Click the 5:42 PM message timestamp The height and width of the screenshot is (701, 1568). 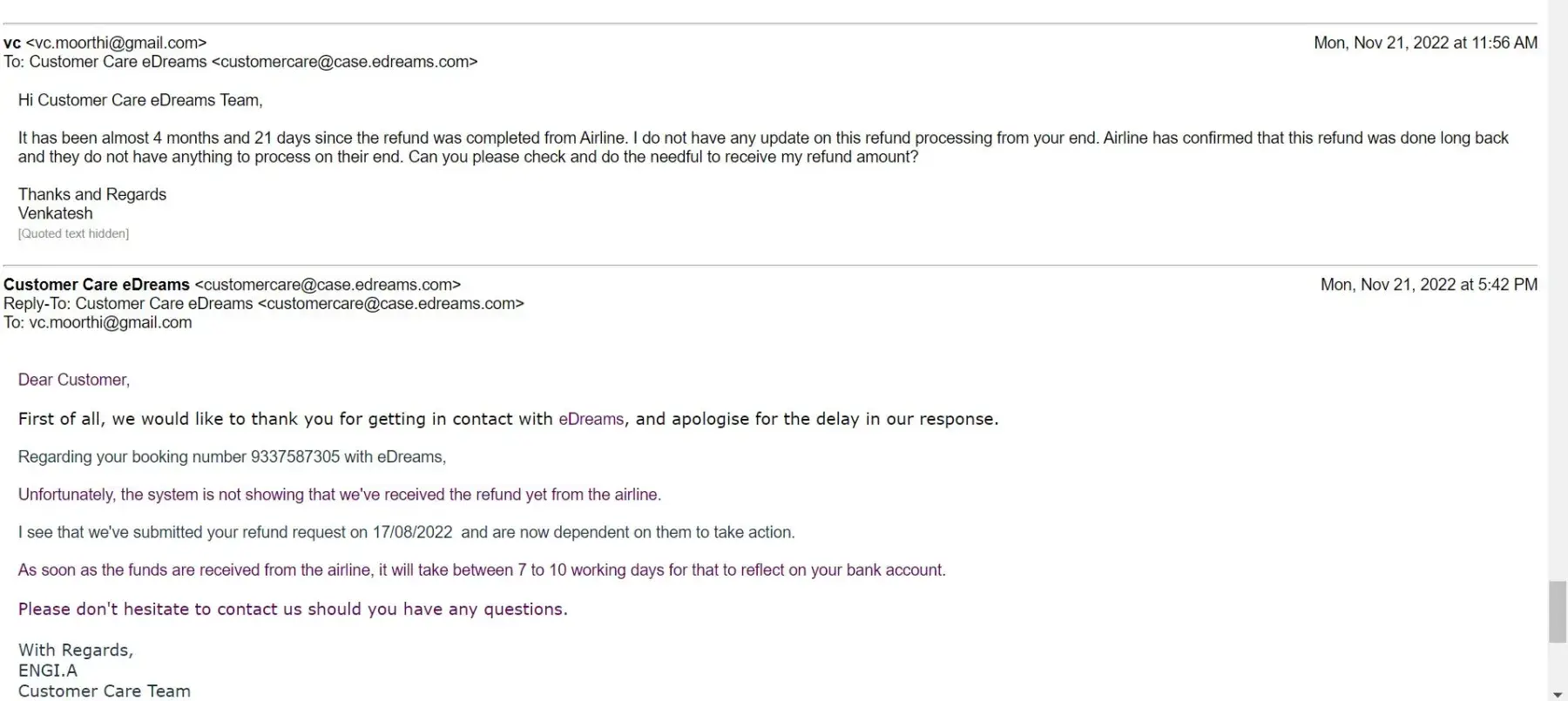1429,285
